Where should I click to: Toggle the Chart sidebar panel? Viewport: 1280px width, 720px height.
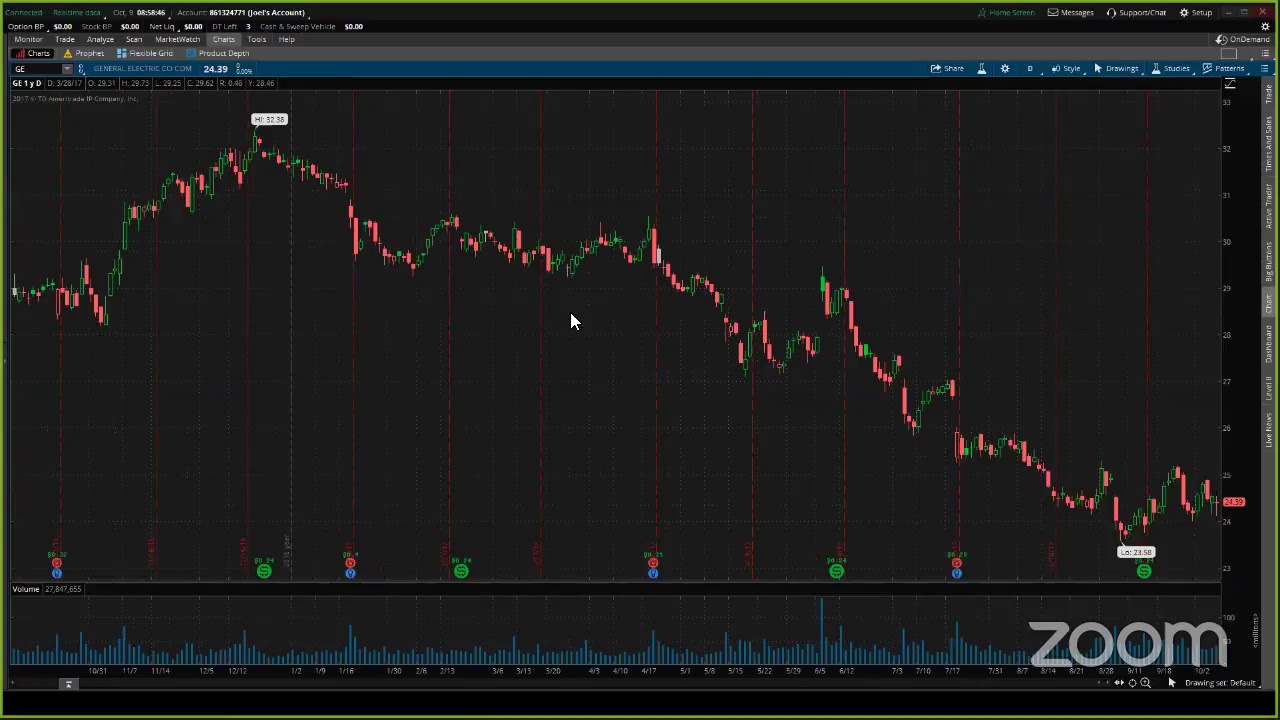1269,305
